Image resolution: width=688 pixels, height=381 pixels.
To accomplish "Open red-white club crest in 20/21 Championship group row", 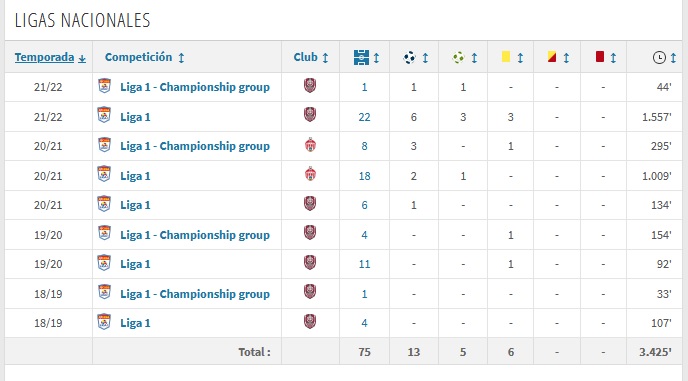I will (310, 145).
